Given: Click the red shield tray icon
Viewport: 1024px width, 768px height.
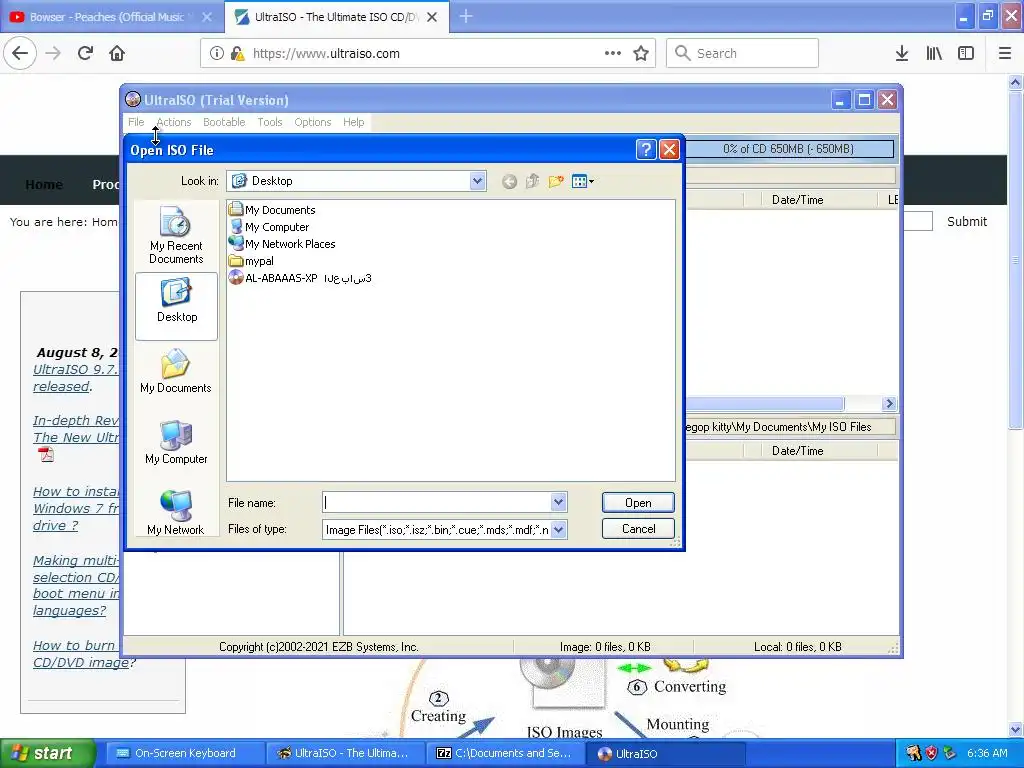Looking at the screenshot, I should tap(931, 753).
